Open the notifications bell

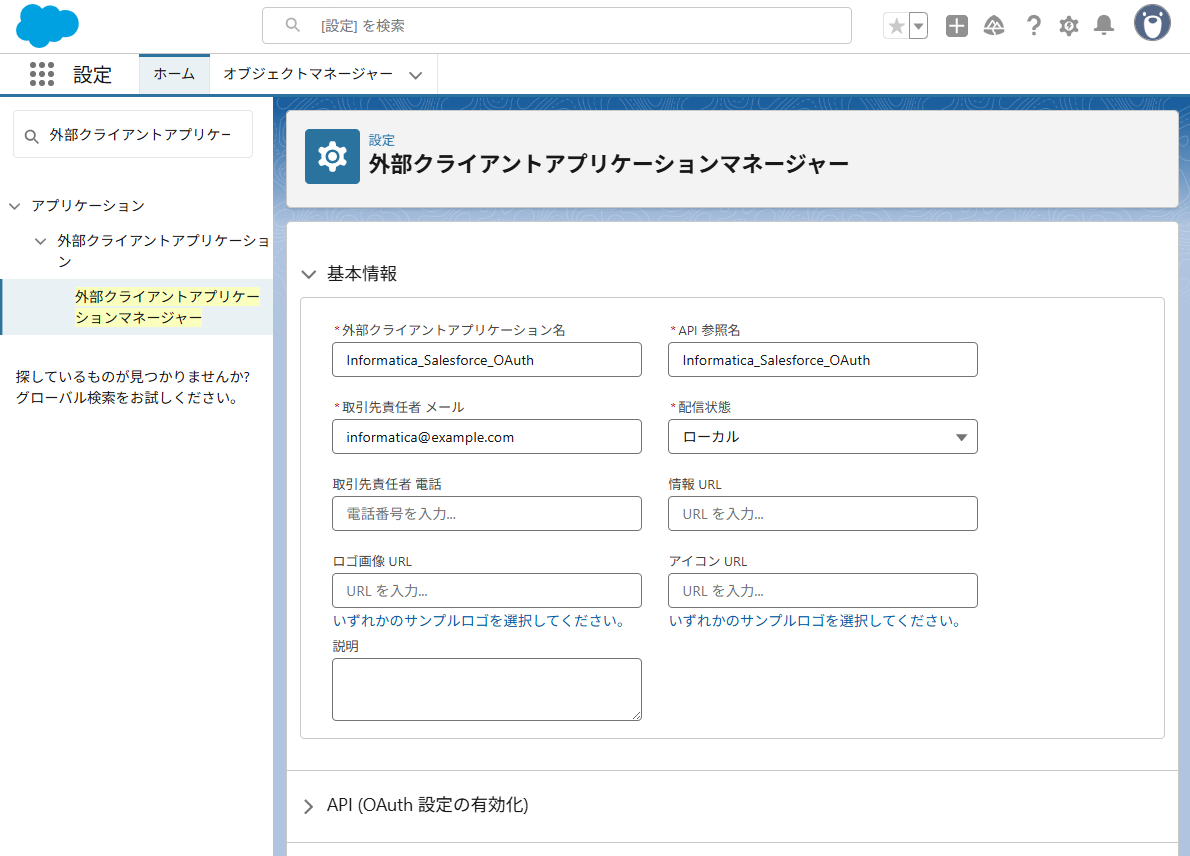pyautogui.click(x=1104, y=26)
